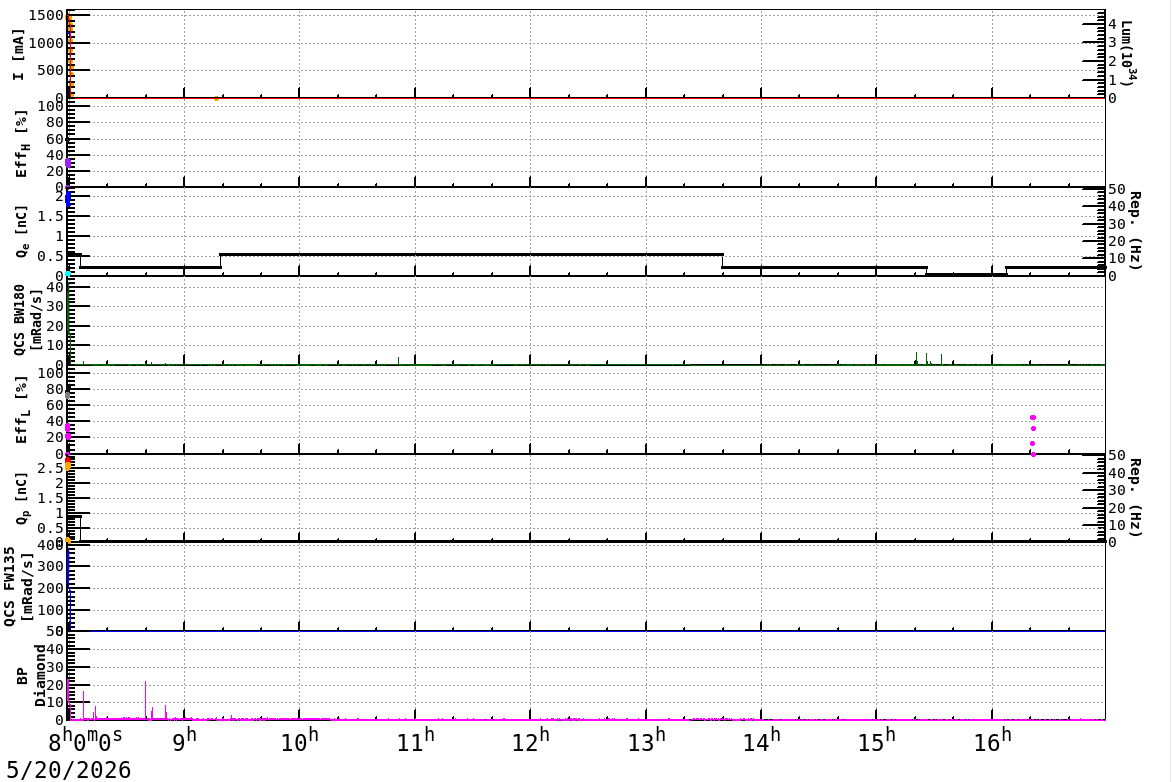Select the "2.5" tick on the Q_p axis
Screen dimensions: 1172x782
52,468
